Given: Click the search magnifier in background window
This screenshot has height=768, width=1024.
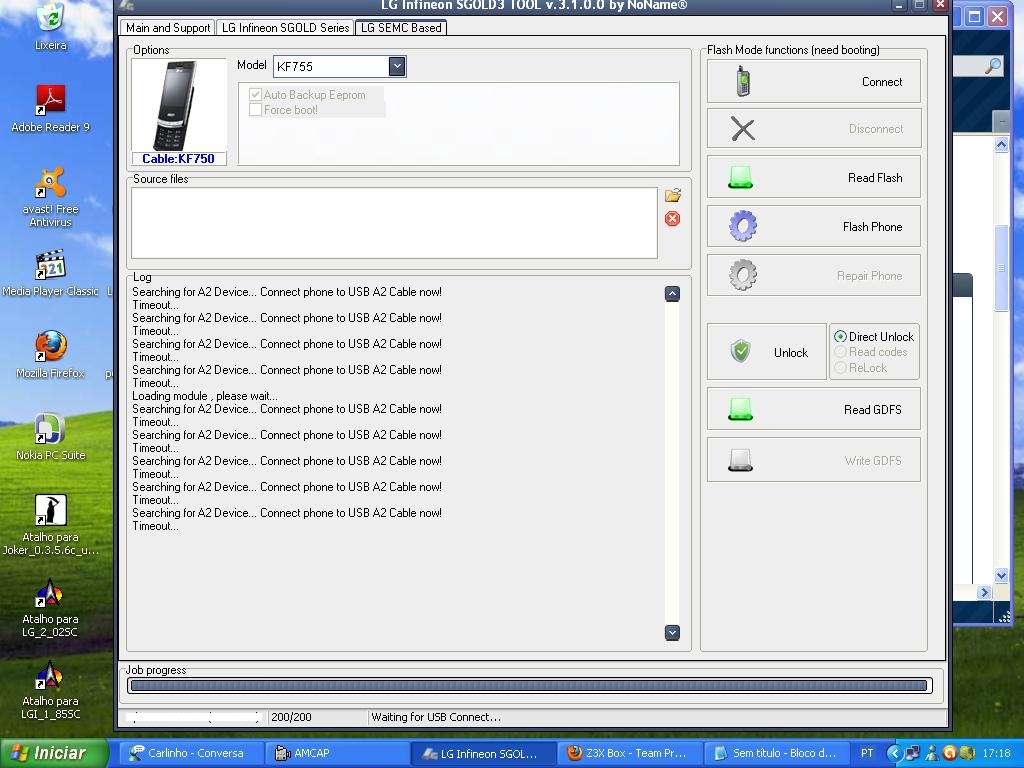Looking at the screenshot, I should click(x=993, y=65).
